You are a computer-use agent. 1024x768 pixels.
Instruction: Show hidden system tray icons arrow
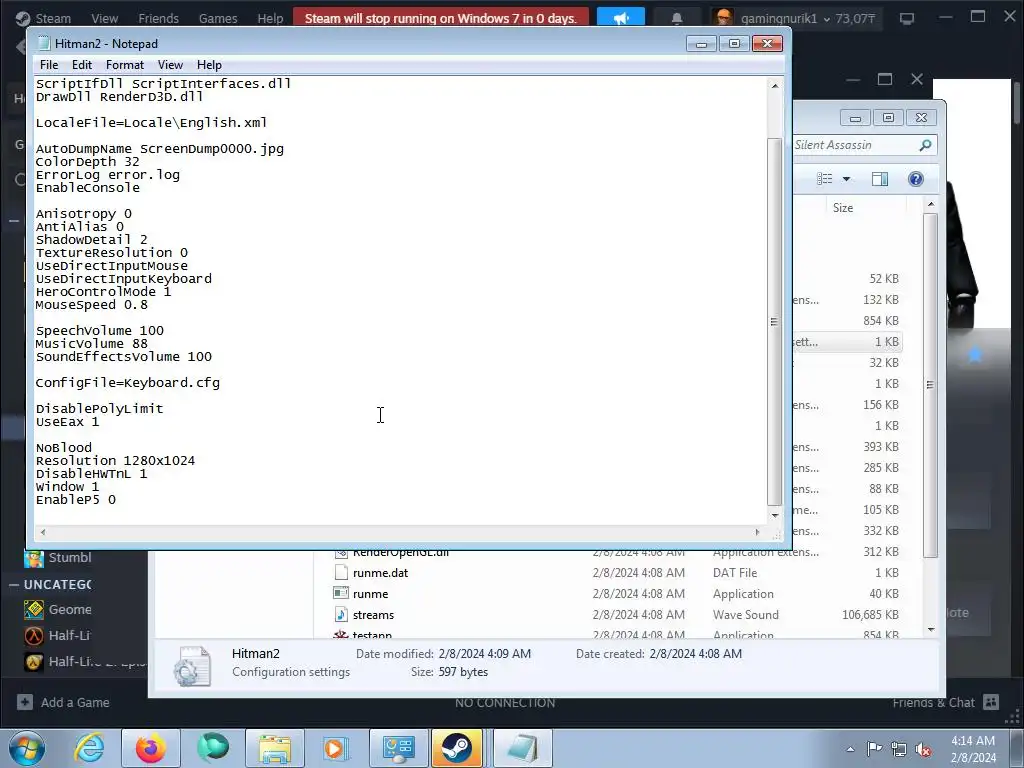coord(850,749)
